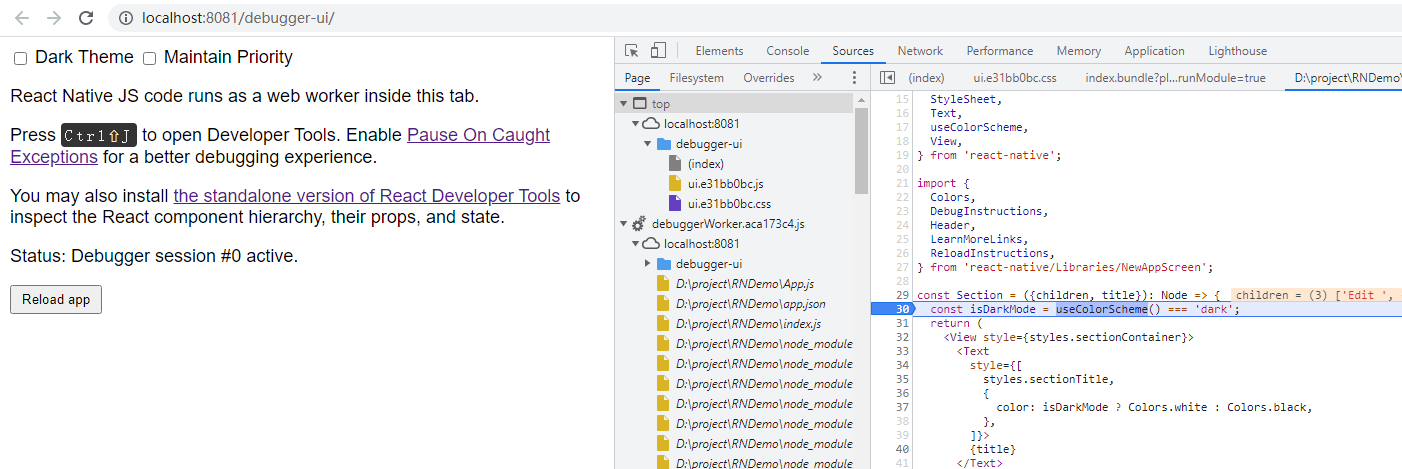1402x469 pixels.
Task: Open D:\project\RNDemo\App.js file
Action: click(x=745, y=284)
